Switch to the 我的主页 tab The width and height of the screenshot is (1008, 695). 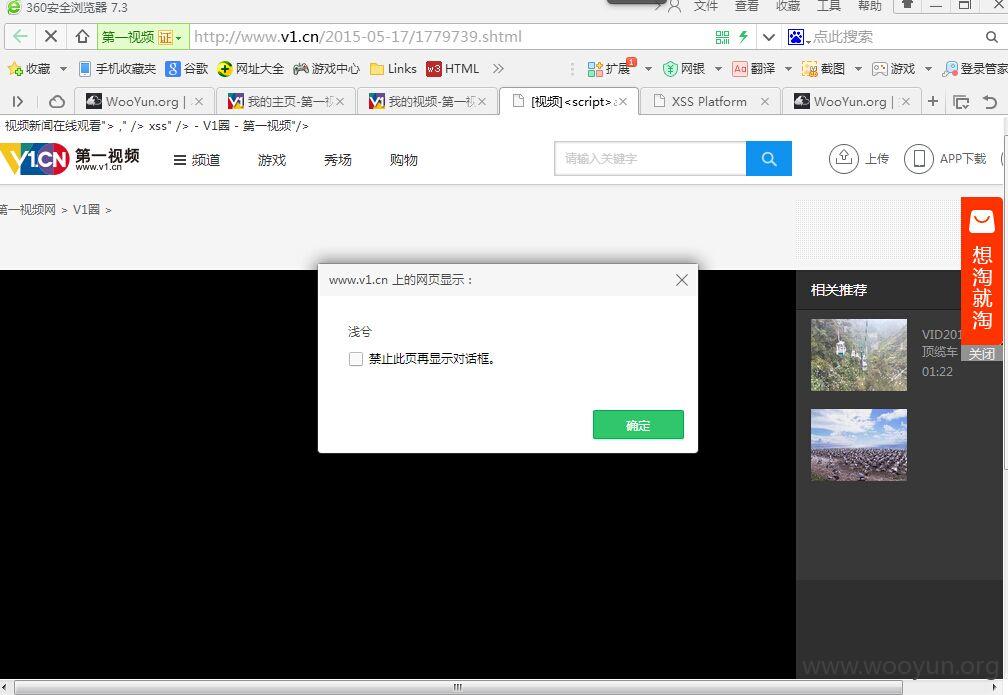[286, 102]
